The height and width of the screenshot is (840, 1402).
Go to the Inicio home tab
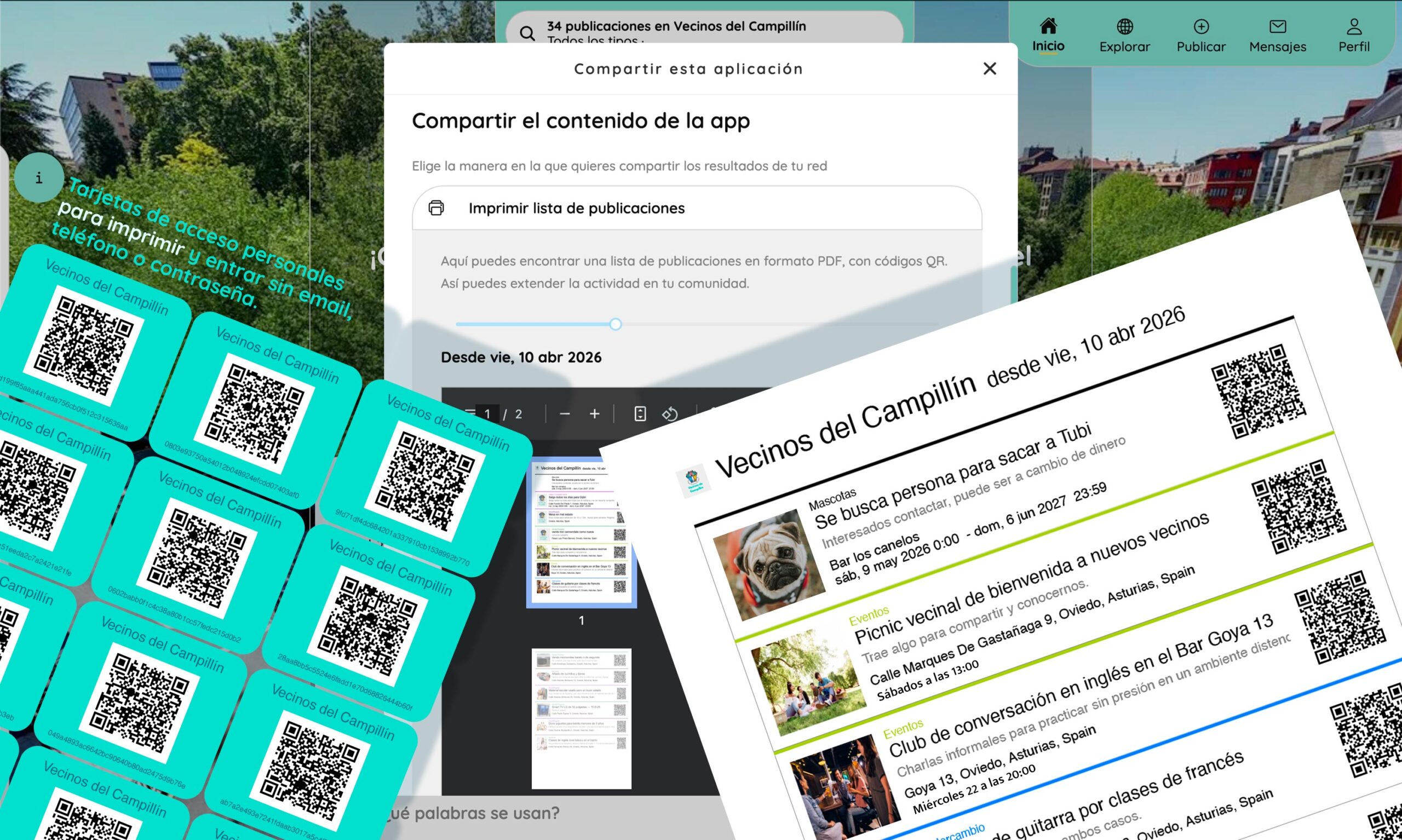1048,35
